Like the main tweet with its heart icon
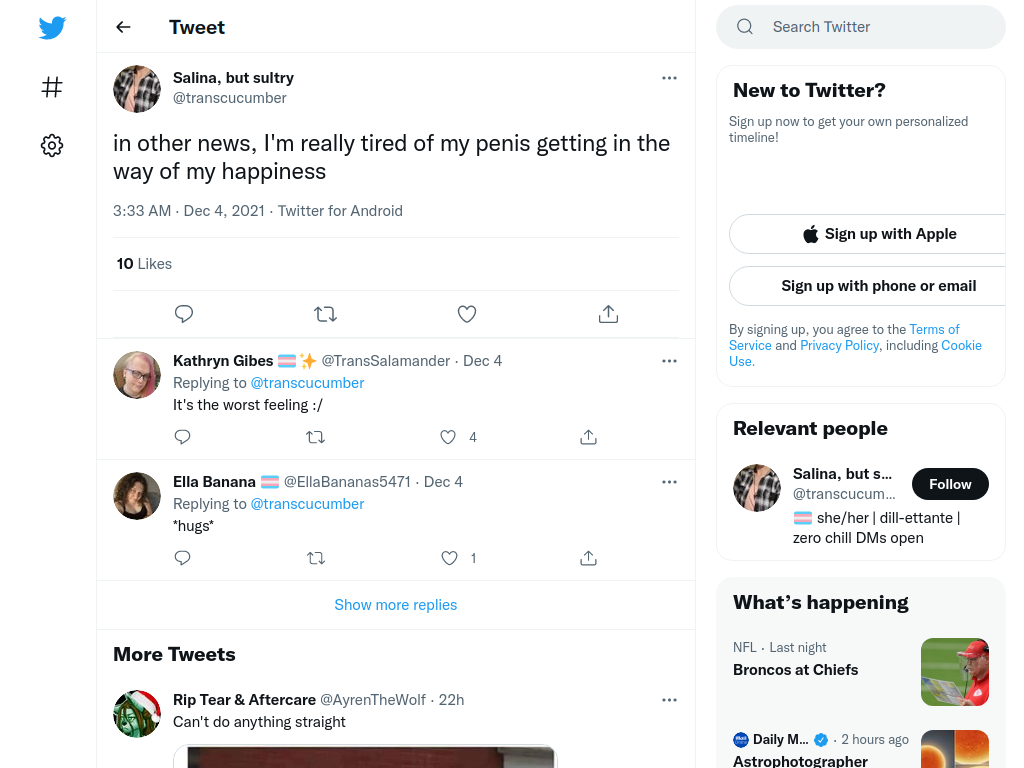 (467, 314)
